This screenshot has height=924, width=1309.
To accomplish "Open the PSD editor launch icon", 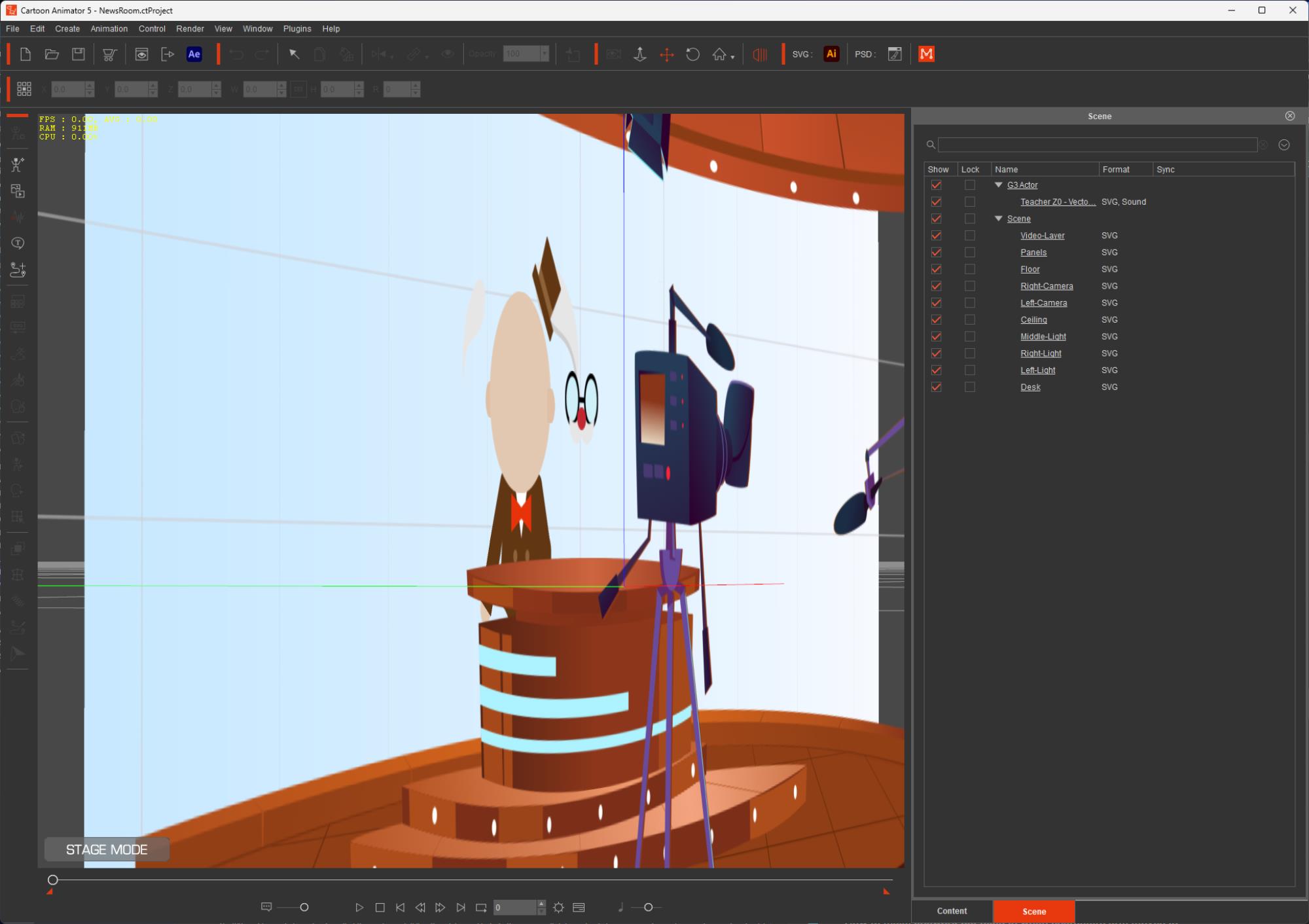I will point(895,54).
